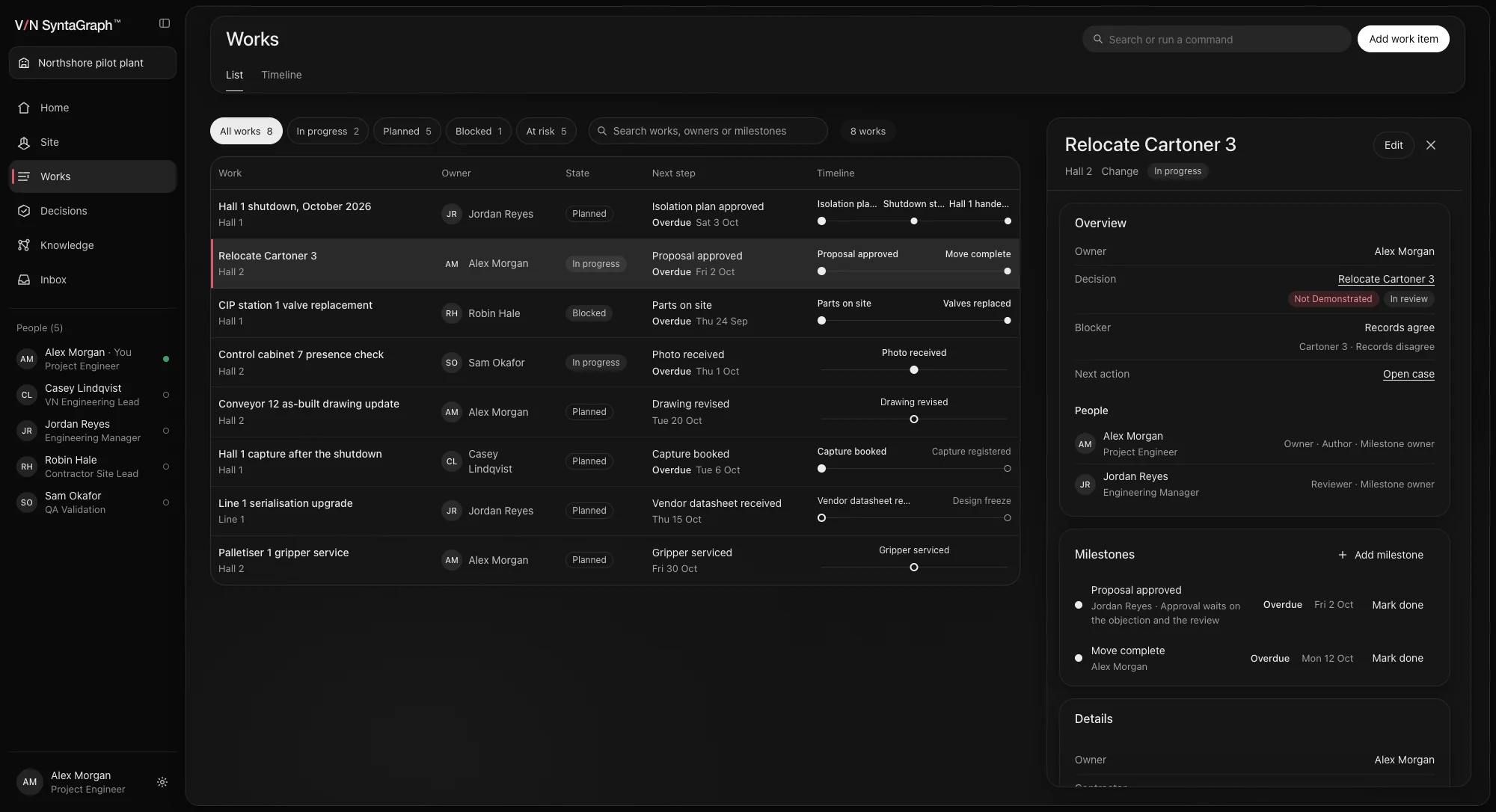The height and width of the screenshot is (812, 1496).
Task: Focus the Search works, owners or milestones field
Action: pos(708,131)
